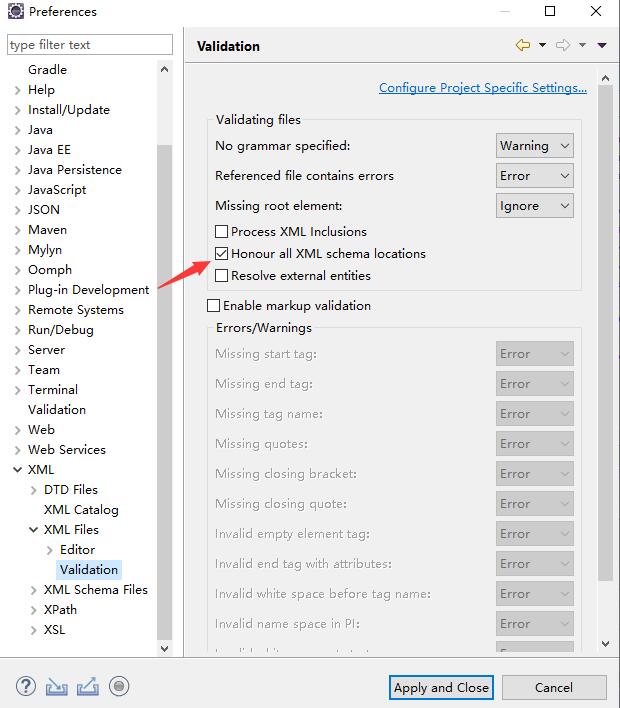The image size is (620, 708).
Task: Open the Missing root element dropdown
Action: [x=535, y=206]
